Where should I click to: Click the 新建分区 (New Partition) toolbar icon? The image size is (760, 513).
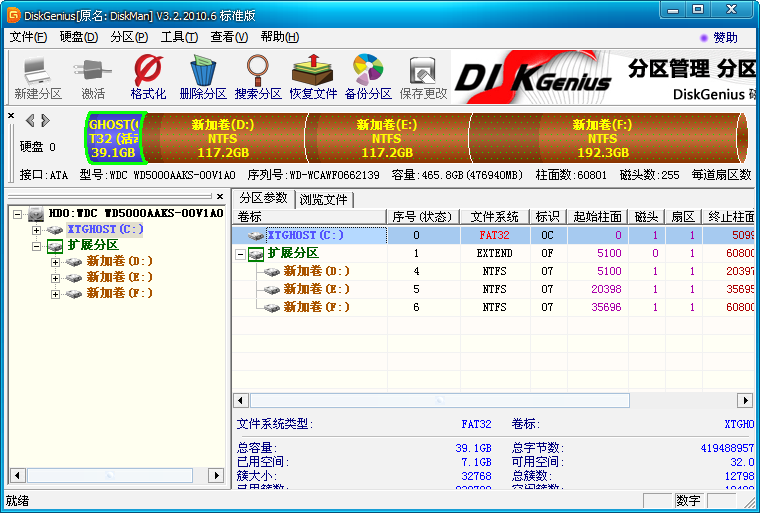(x=38, y=77)
